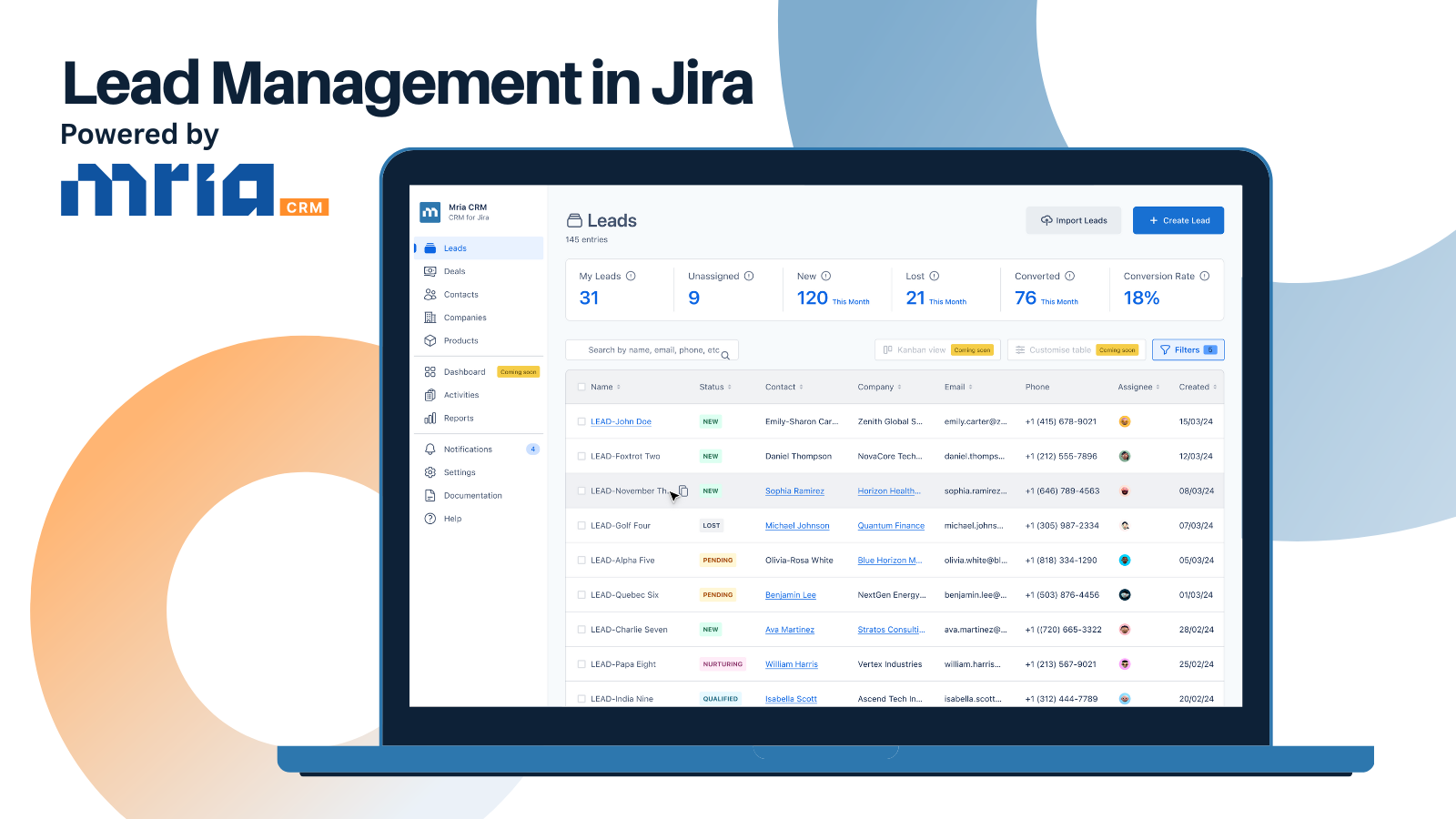The width and height of the screenshot is (1456, 819).
Task: Click the Create Lead button
Action: 1178,220
